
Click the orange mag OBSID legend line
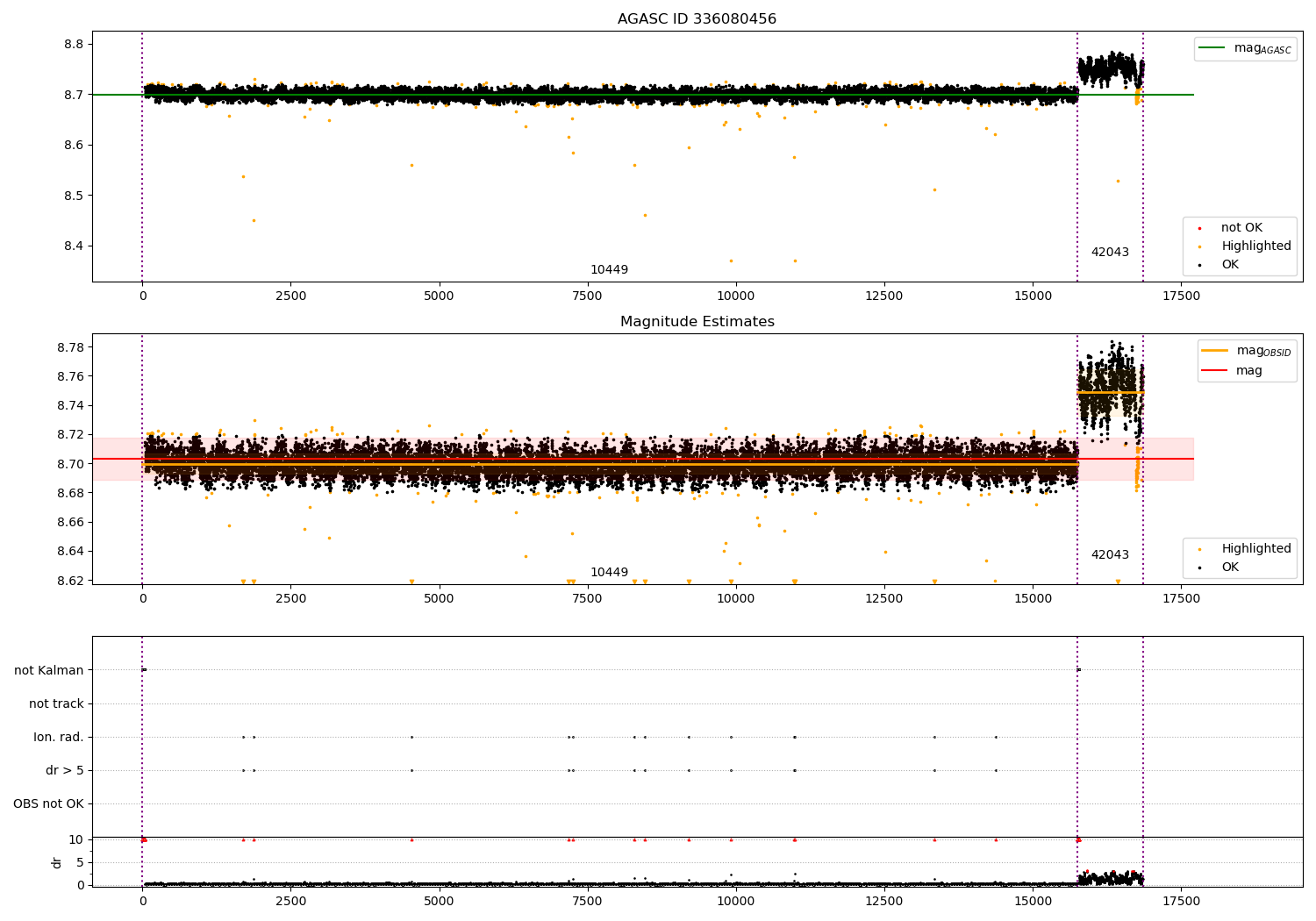tap(1214, 351)
